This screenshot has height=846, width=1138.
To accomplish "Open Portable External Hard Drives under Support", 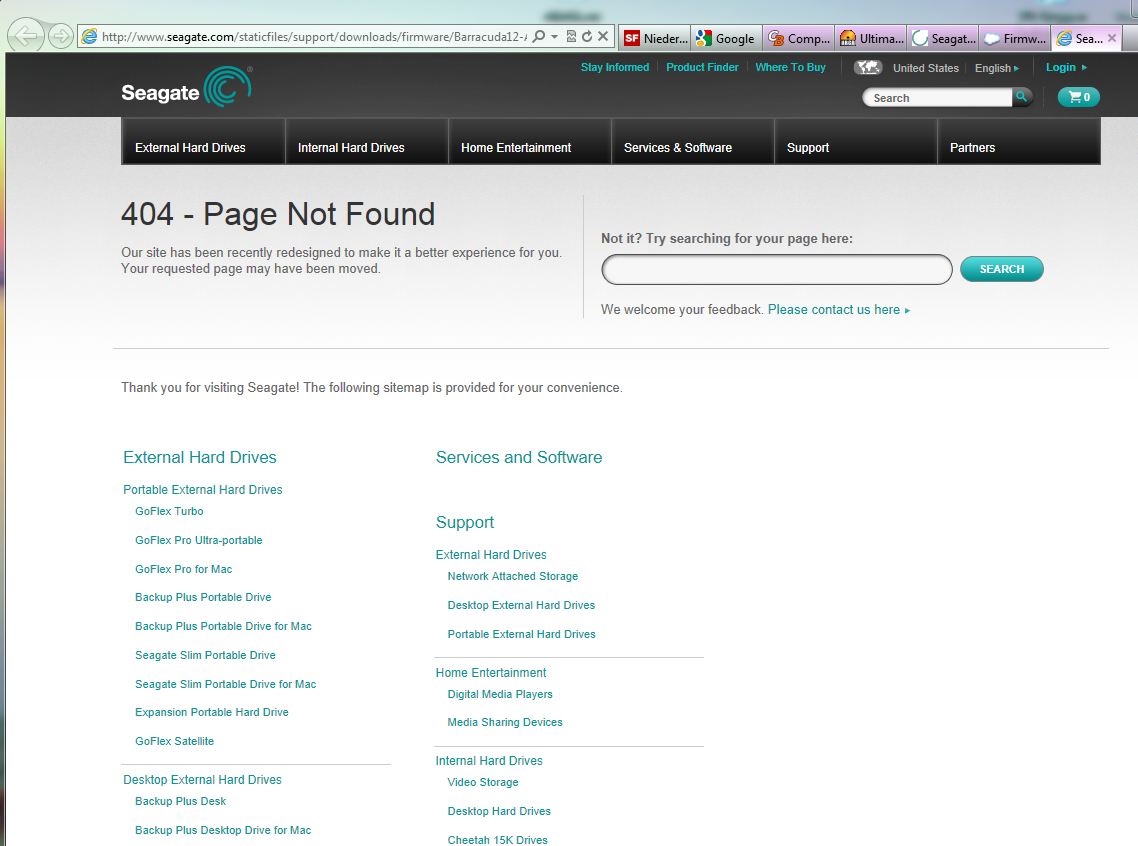I will (522, 634).
